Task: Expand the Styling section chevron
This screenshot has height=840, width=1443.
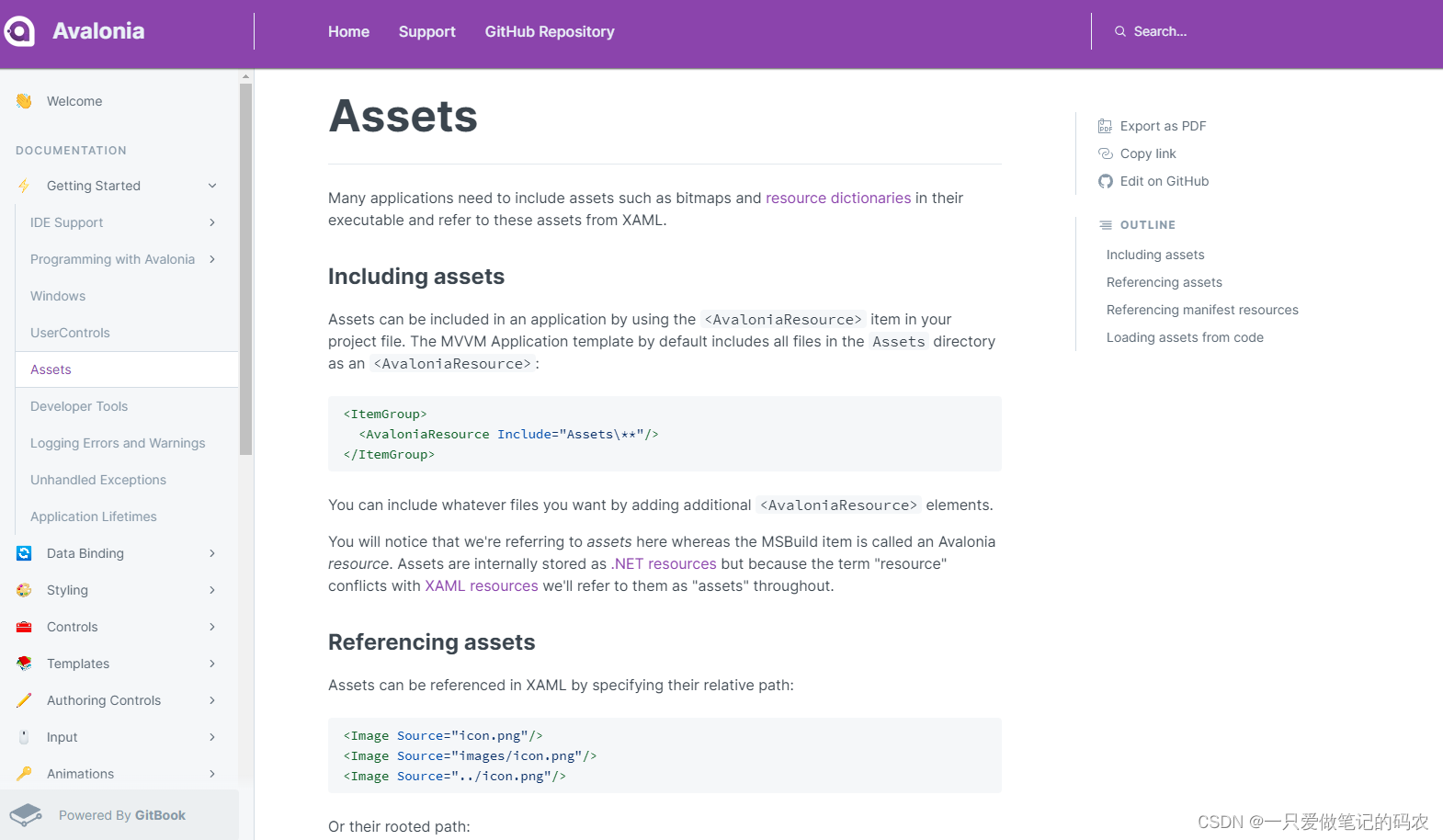Action: 212,590
